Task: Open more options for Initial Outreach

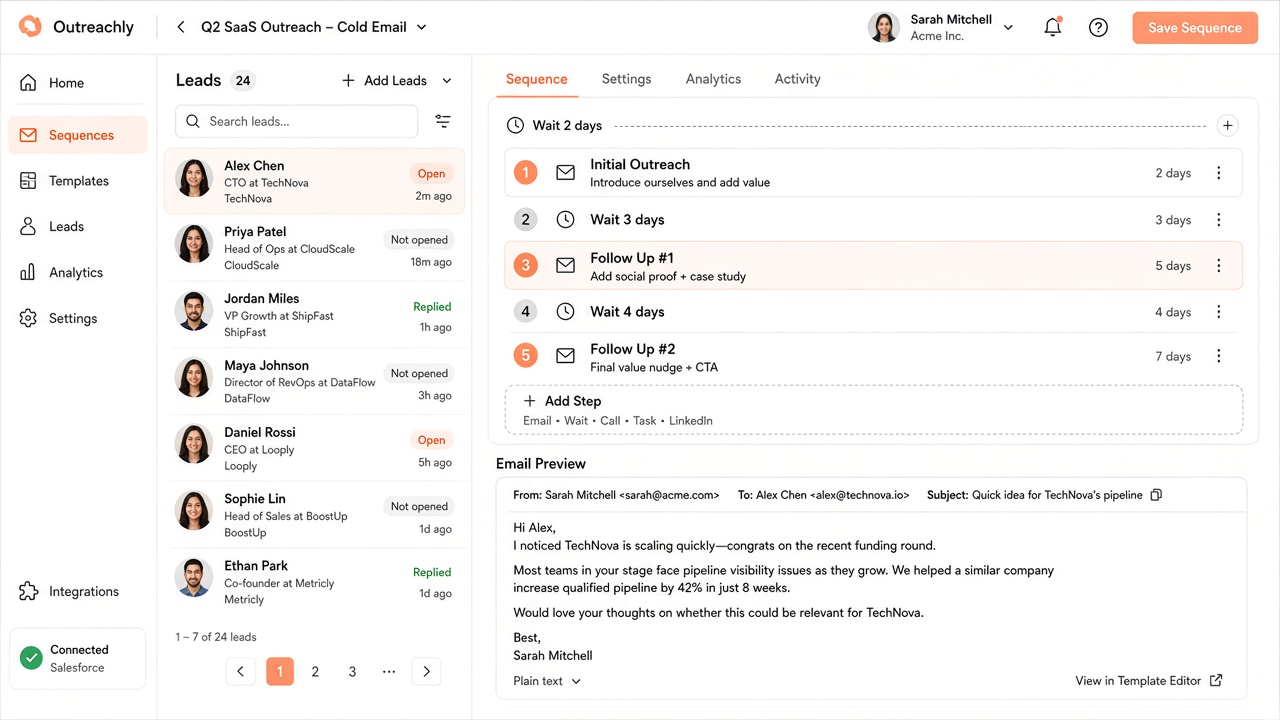Action: 1218,173
